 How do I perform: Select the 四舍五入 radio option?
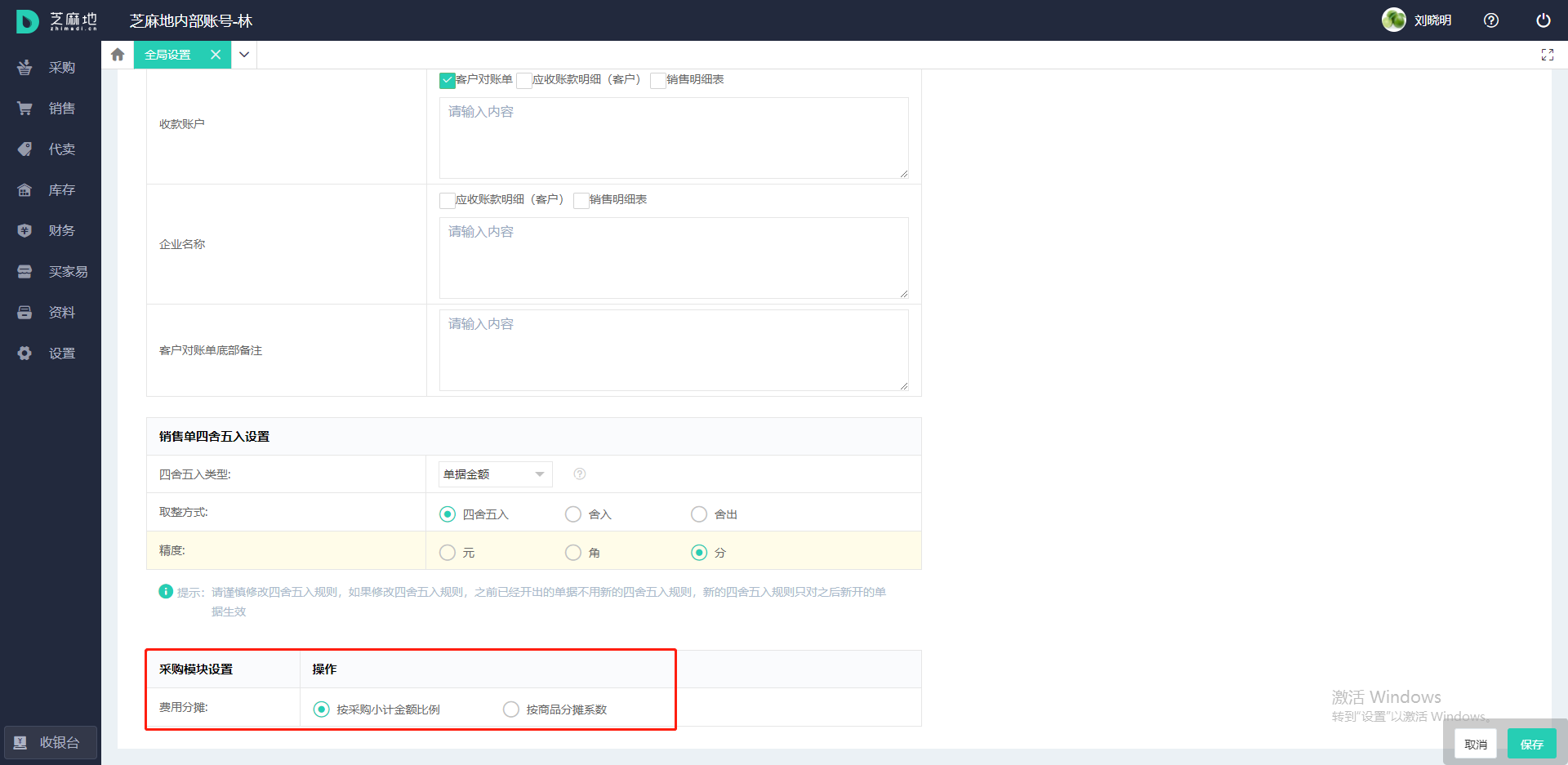[448, 514]
